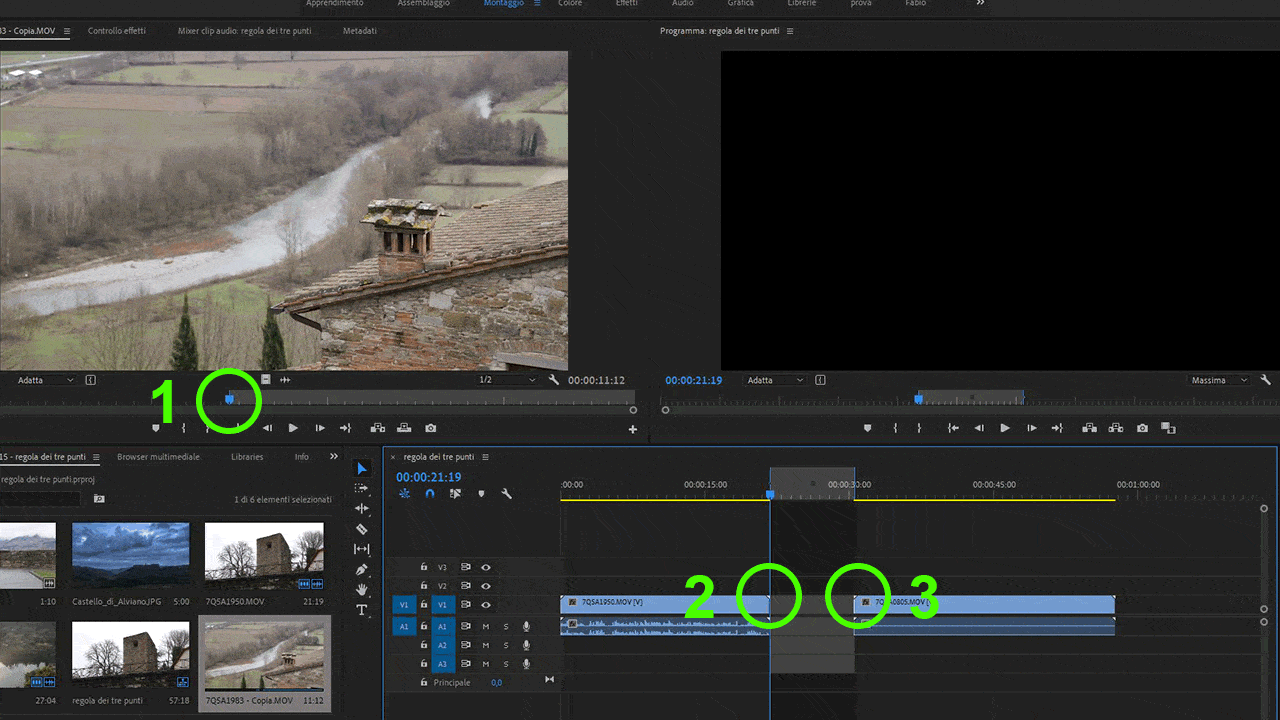This screenshot has width=1280, height=720.
Task: Add a marker in the Source monitor
Action: pos(155,427)
